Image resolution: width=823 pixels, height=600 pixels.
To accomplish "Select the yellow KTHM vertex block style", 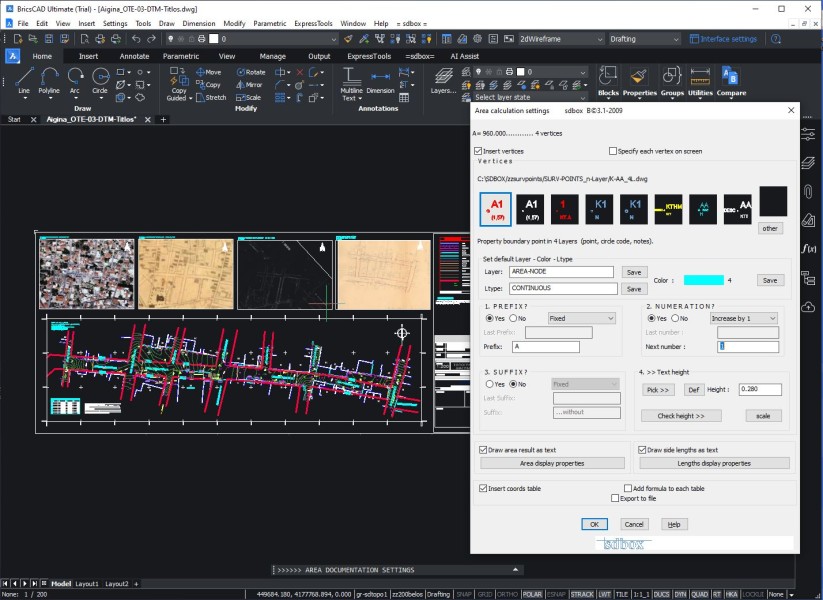I will pyautogui.click(x=668, y=209).
